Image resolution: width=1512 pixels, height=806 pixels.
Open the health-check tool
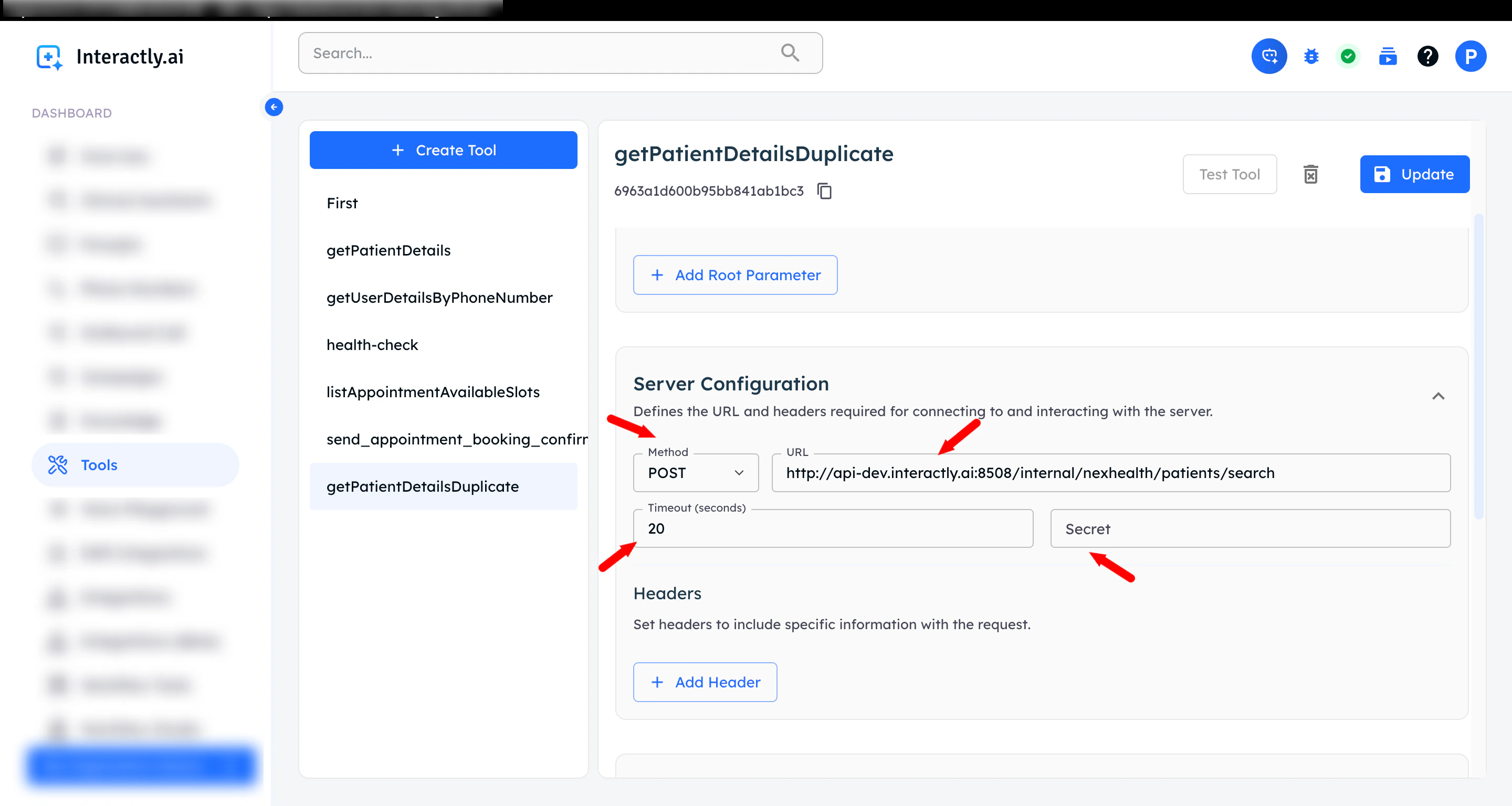pyautogui.click(x=372, y=345)
